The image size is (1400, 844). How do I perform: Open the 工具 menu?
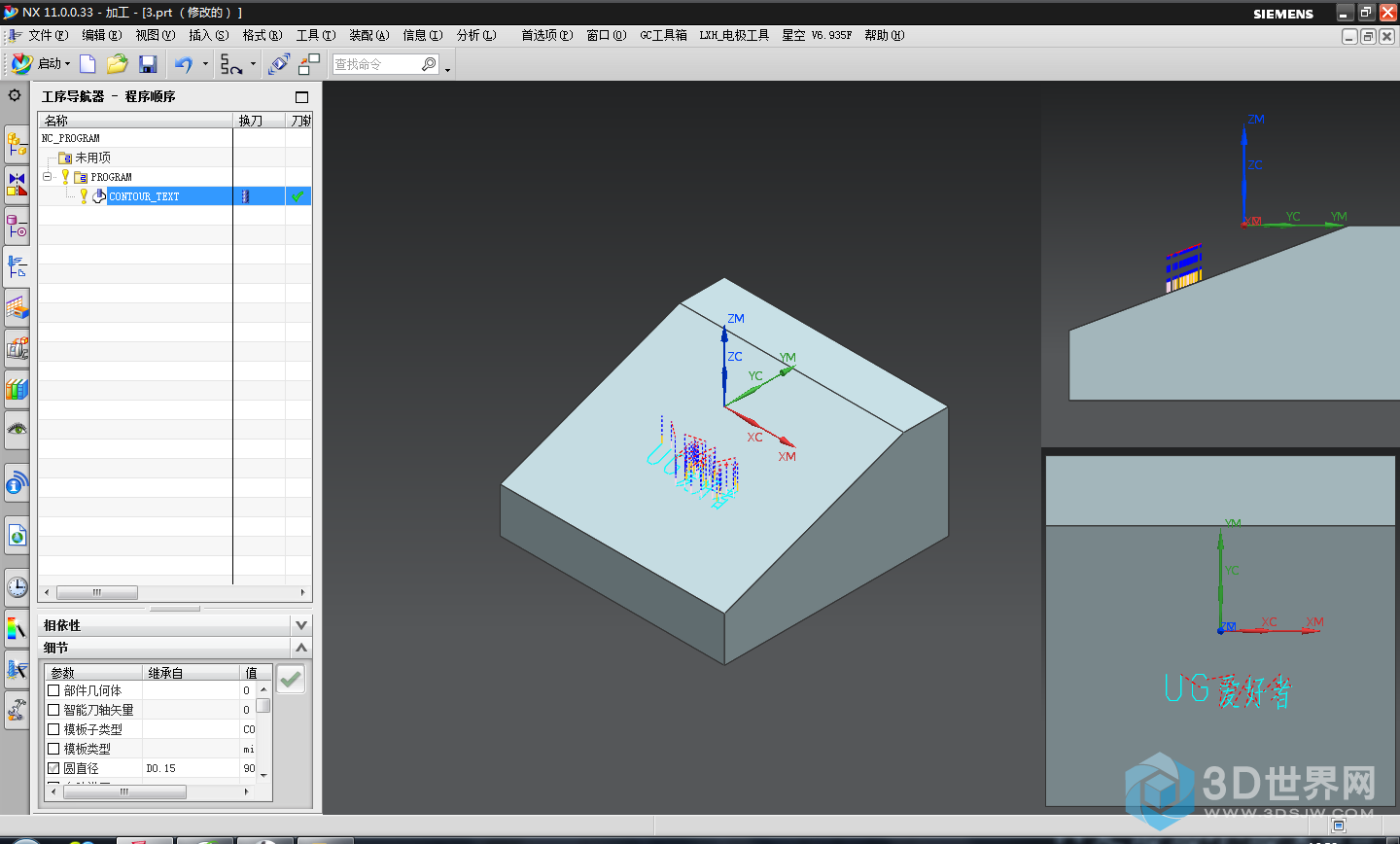point(315,35)
